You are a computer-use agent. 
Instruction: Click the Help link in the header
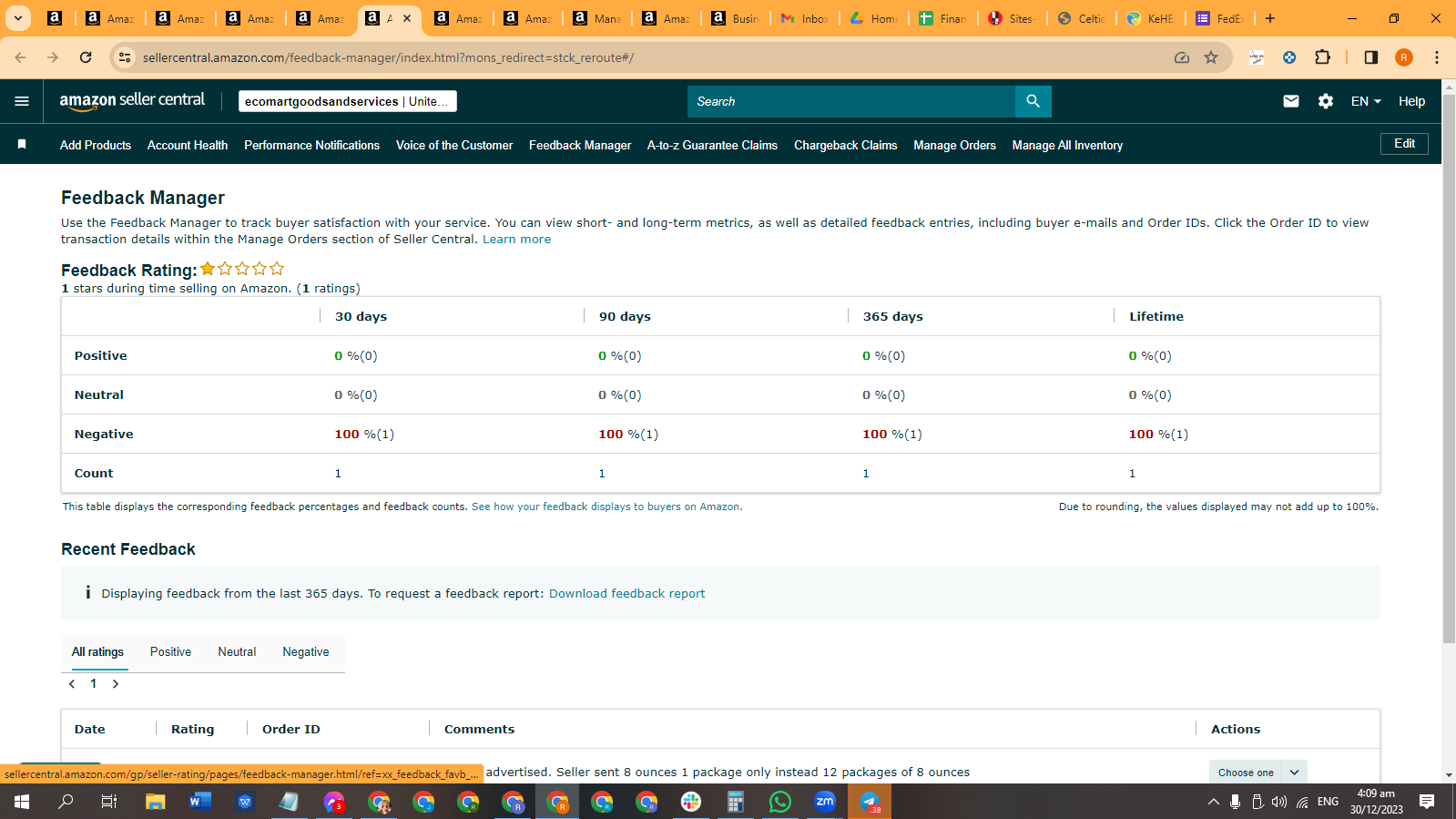[1411, 101]
